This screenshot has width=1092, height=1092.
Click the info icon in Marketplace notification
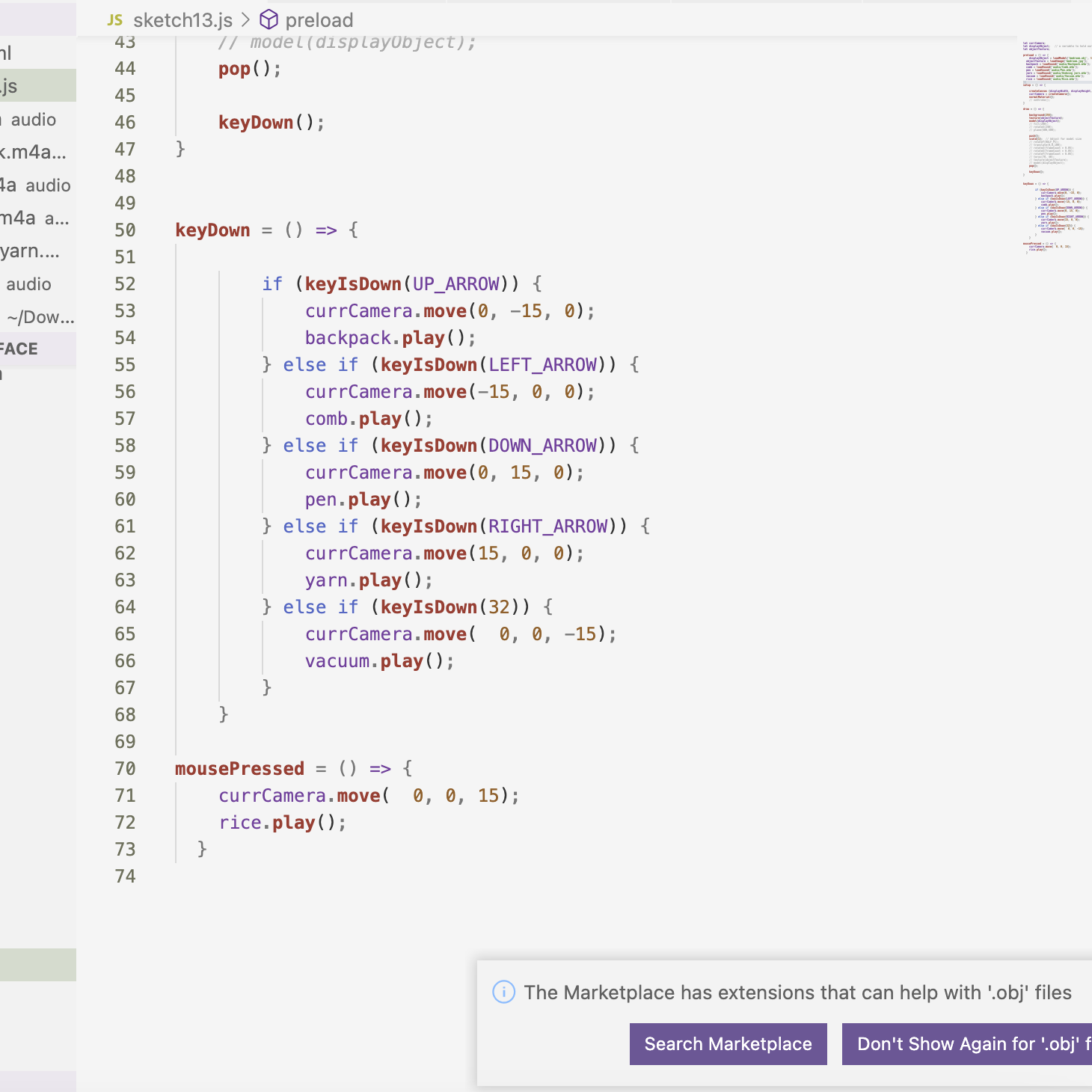(503, 992)
